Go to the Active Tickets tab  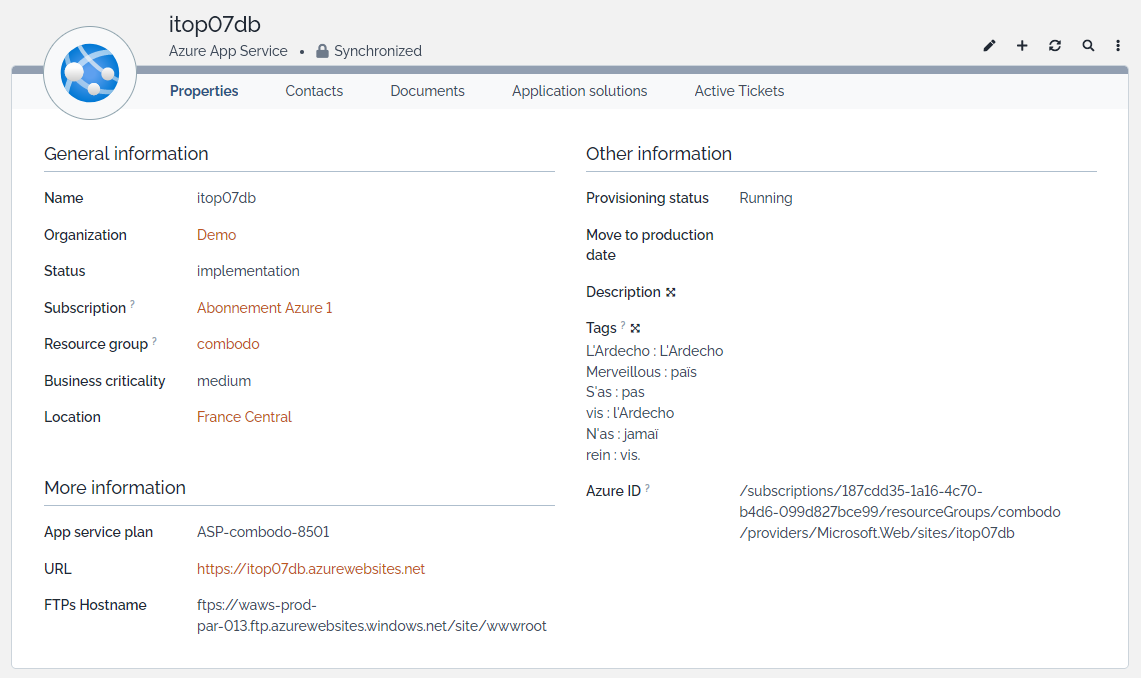click(739, 91)
